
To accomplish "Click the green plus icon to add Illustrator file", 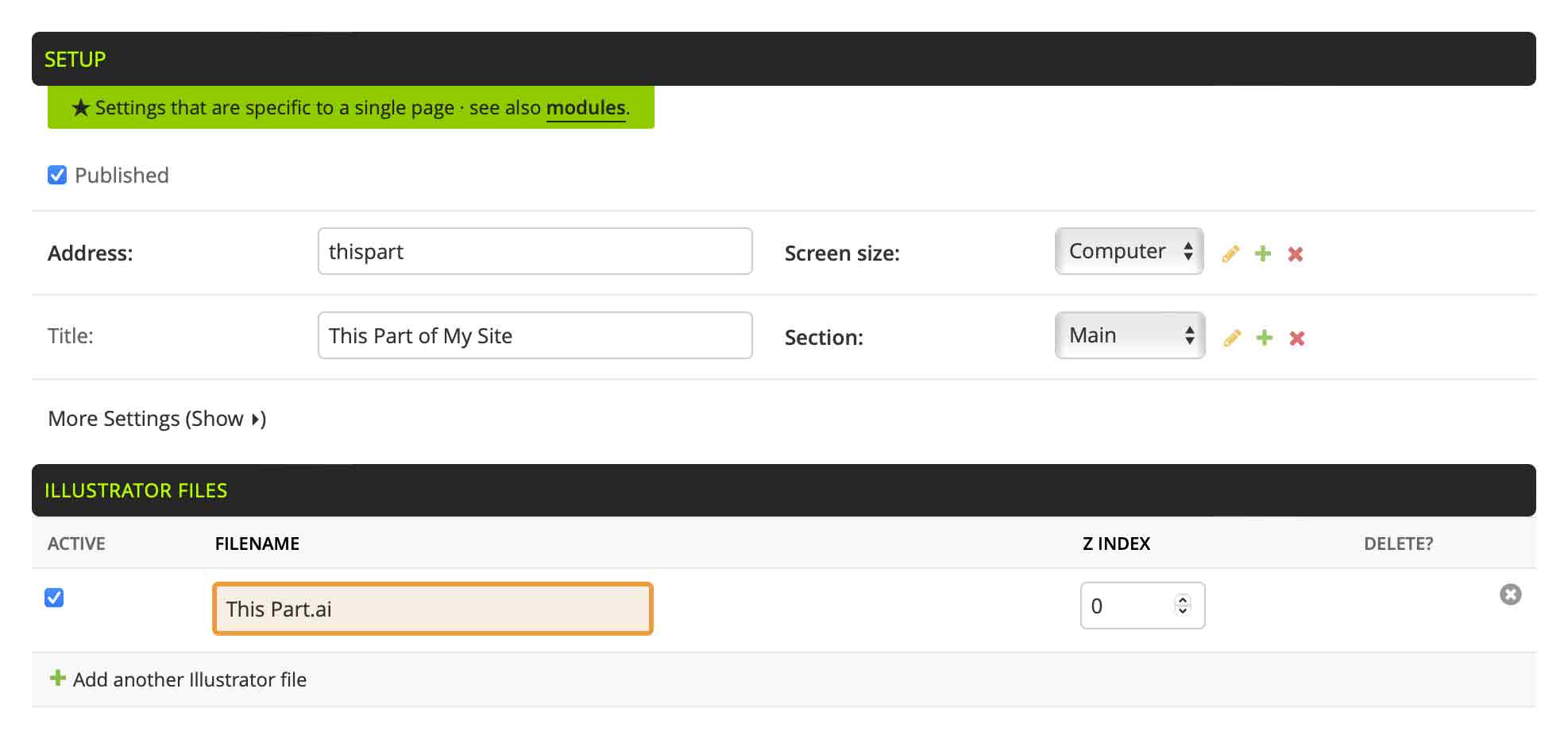I will coord(58,679).
